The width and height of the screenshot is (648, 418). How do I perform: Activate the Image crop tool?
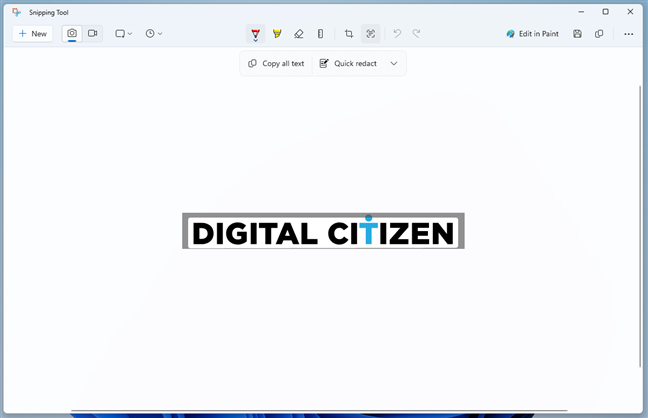coord(349,33)
